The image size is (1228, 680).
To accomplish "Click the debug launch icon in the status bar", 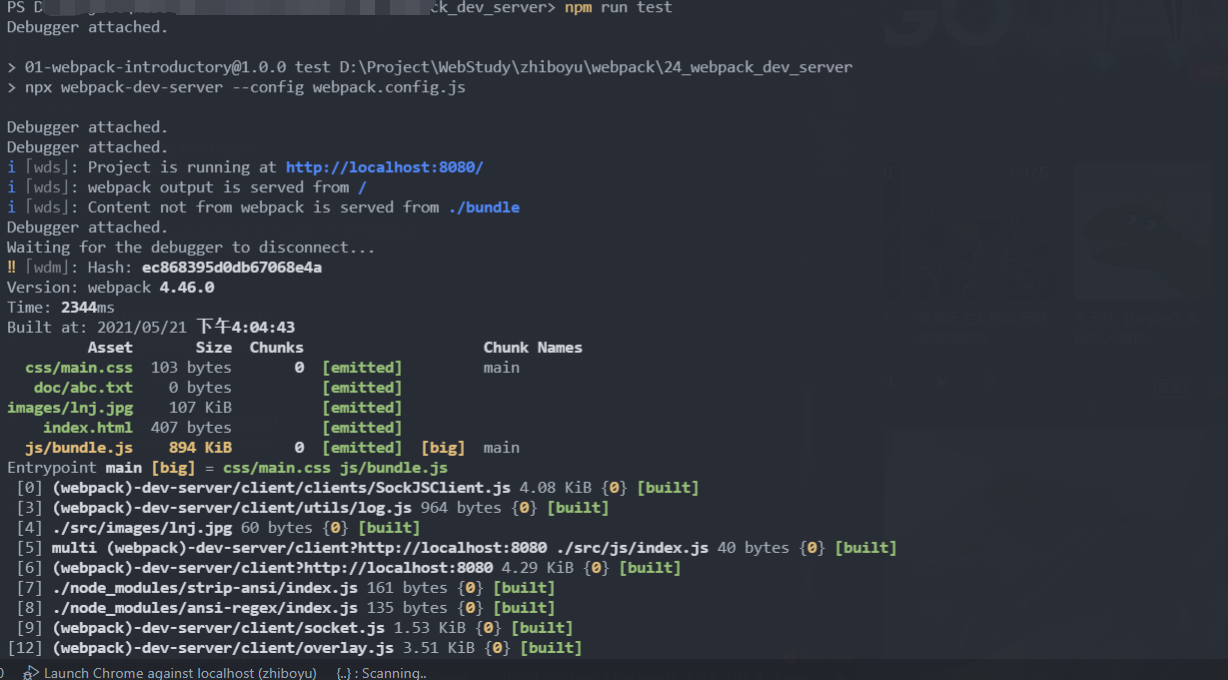I will point(31,673).
